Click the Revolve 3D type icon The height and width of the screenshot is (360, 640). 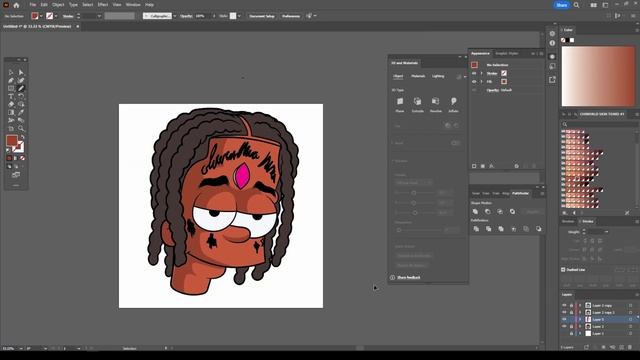pyautogui.click(x=436, y=102)
